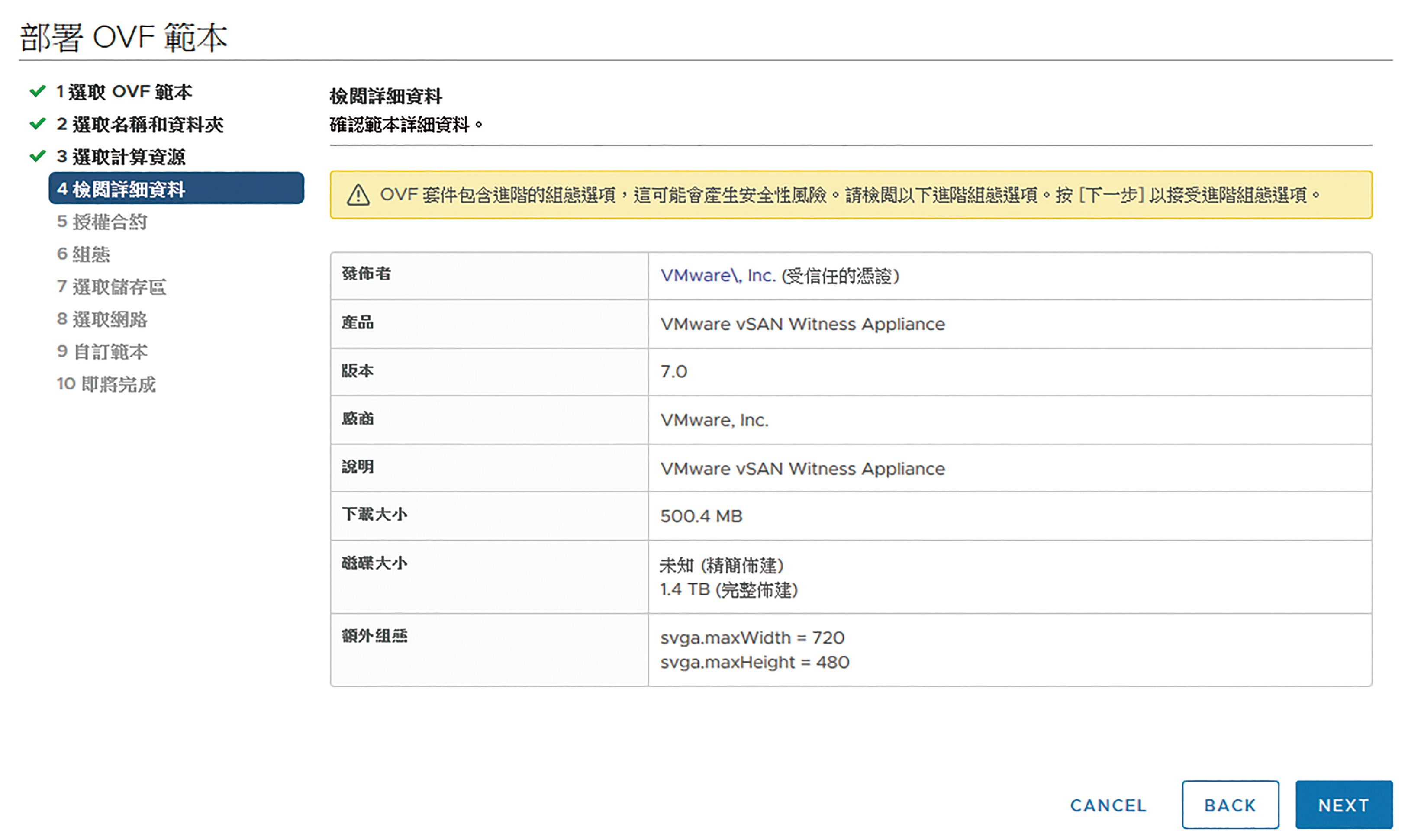Click the 未知 (精簡佈建) disk size value
1408x840 pixels.
721,565
